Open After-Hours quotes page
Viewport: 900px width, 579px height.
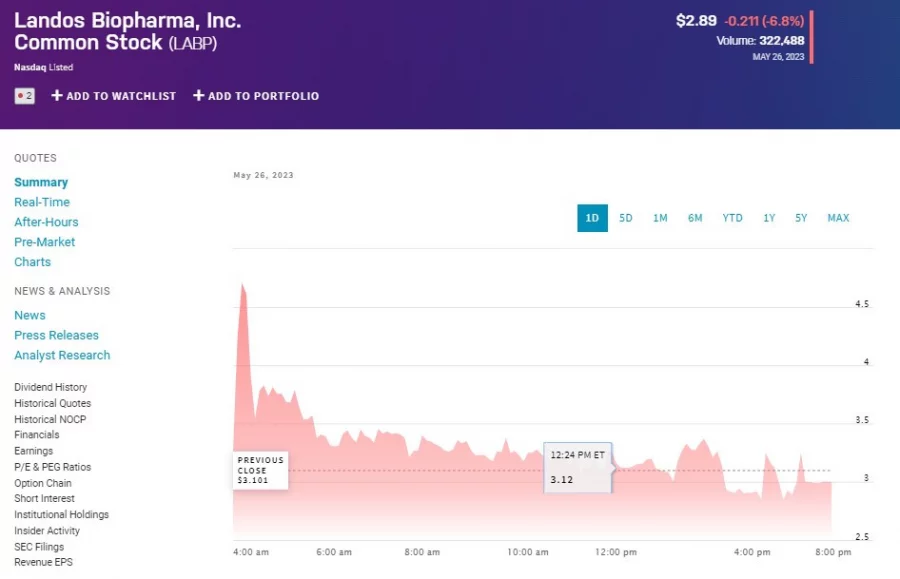(x=46, y=222)
